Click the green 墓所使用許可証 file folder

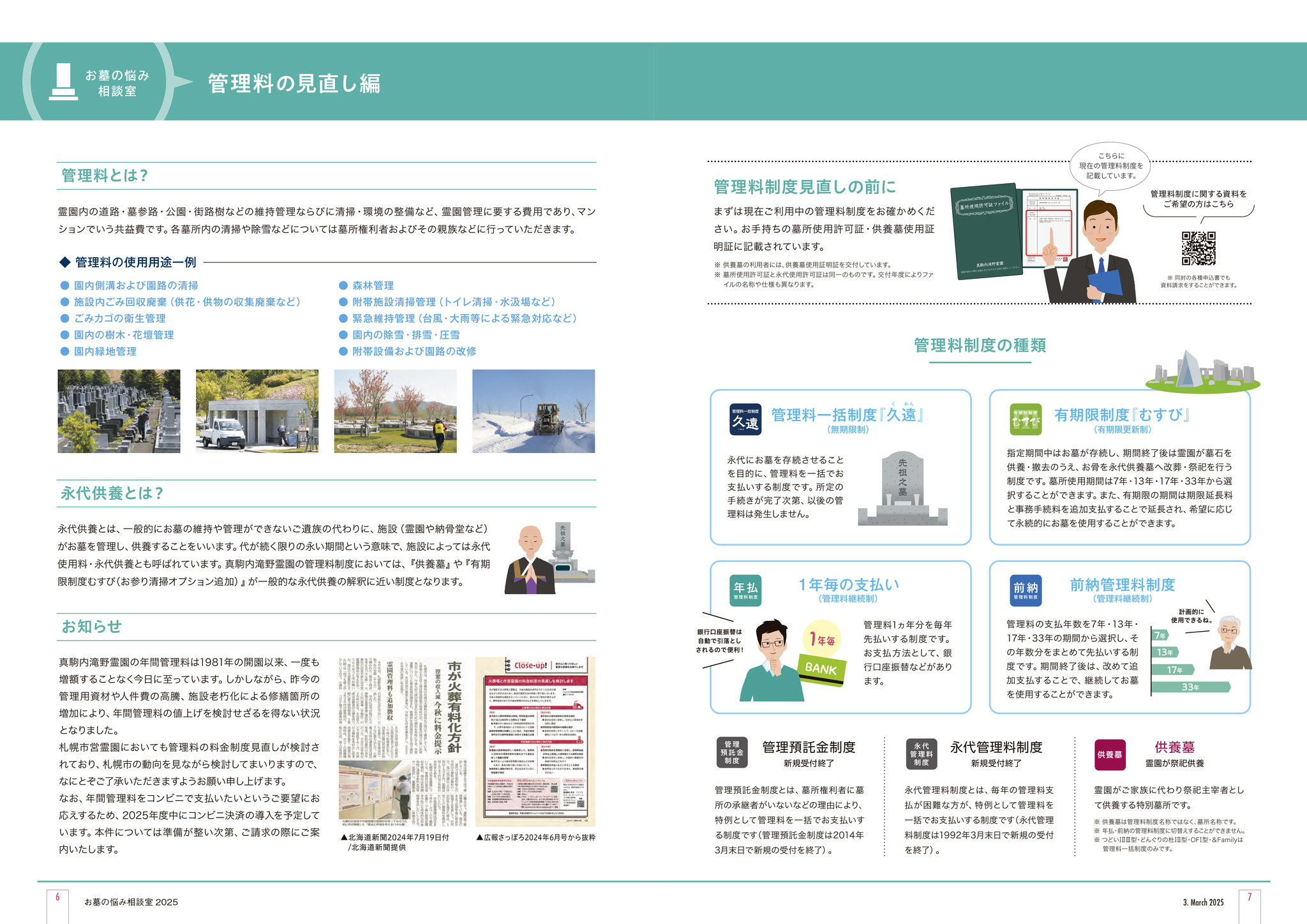pyautogui.click(x=986, y=232)
